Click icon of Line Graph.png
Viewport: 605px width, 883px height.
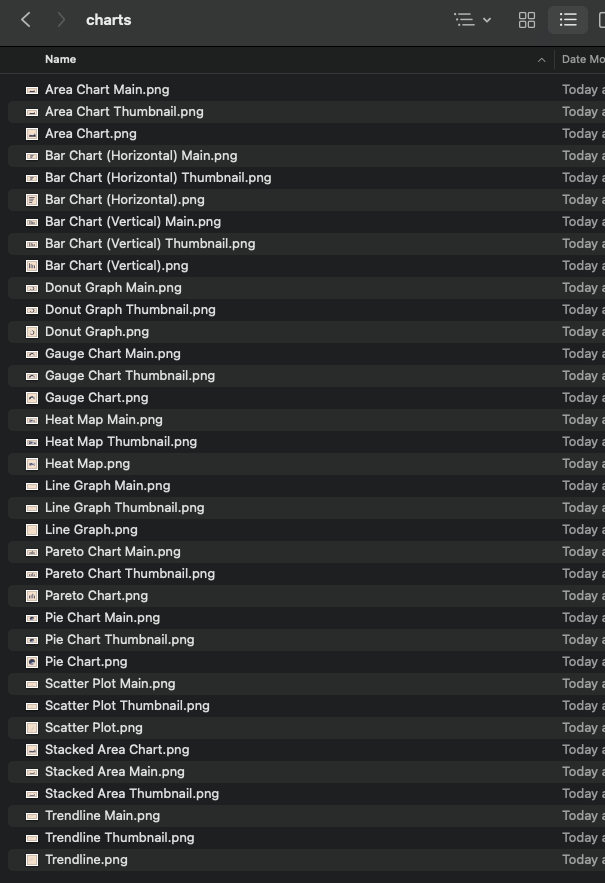pos(32,530)
